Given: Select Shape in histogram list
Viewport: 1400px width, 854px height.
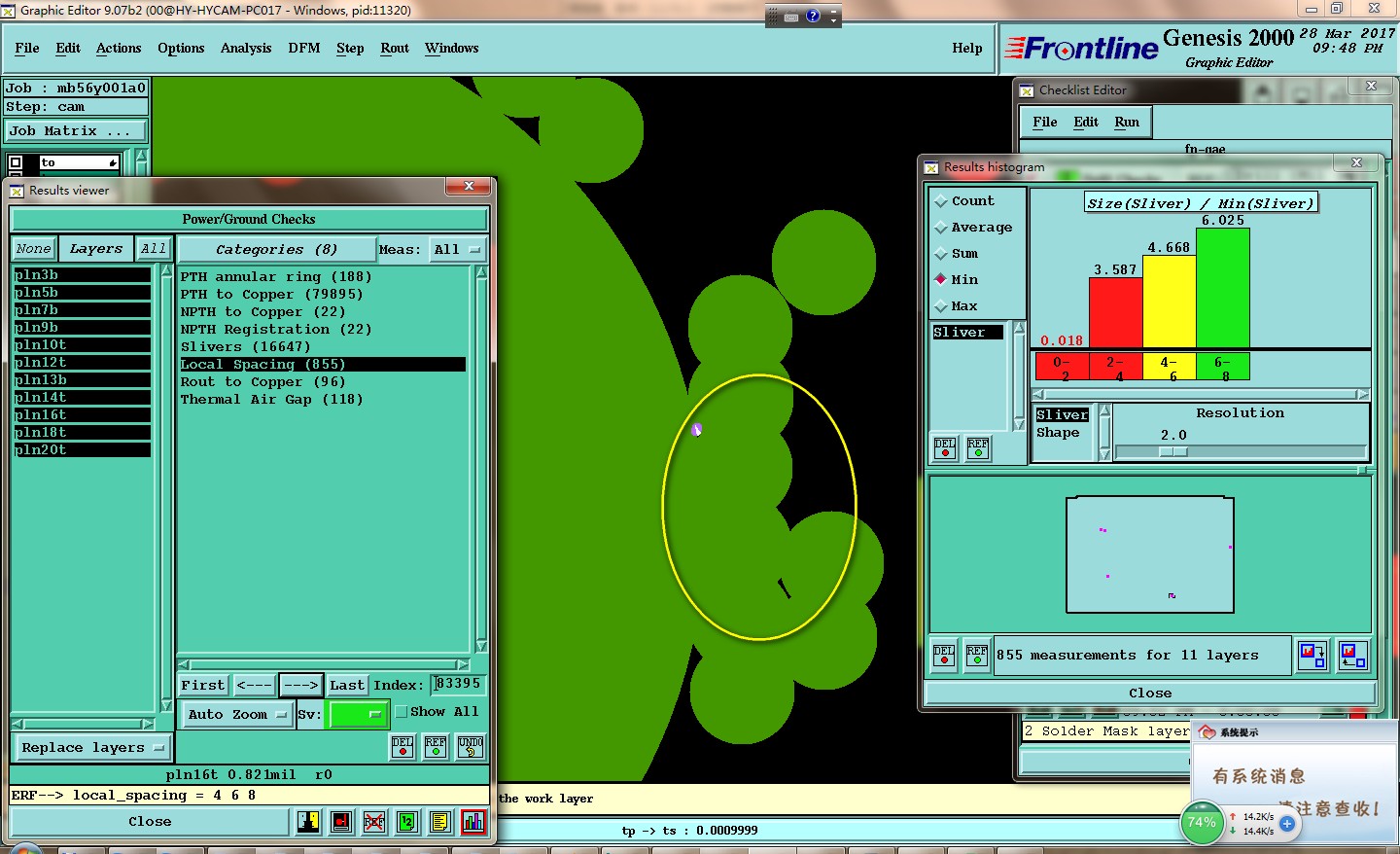Looking at the screenshot, I should coord(1058,433).
